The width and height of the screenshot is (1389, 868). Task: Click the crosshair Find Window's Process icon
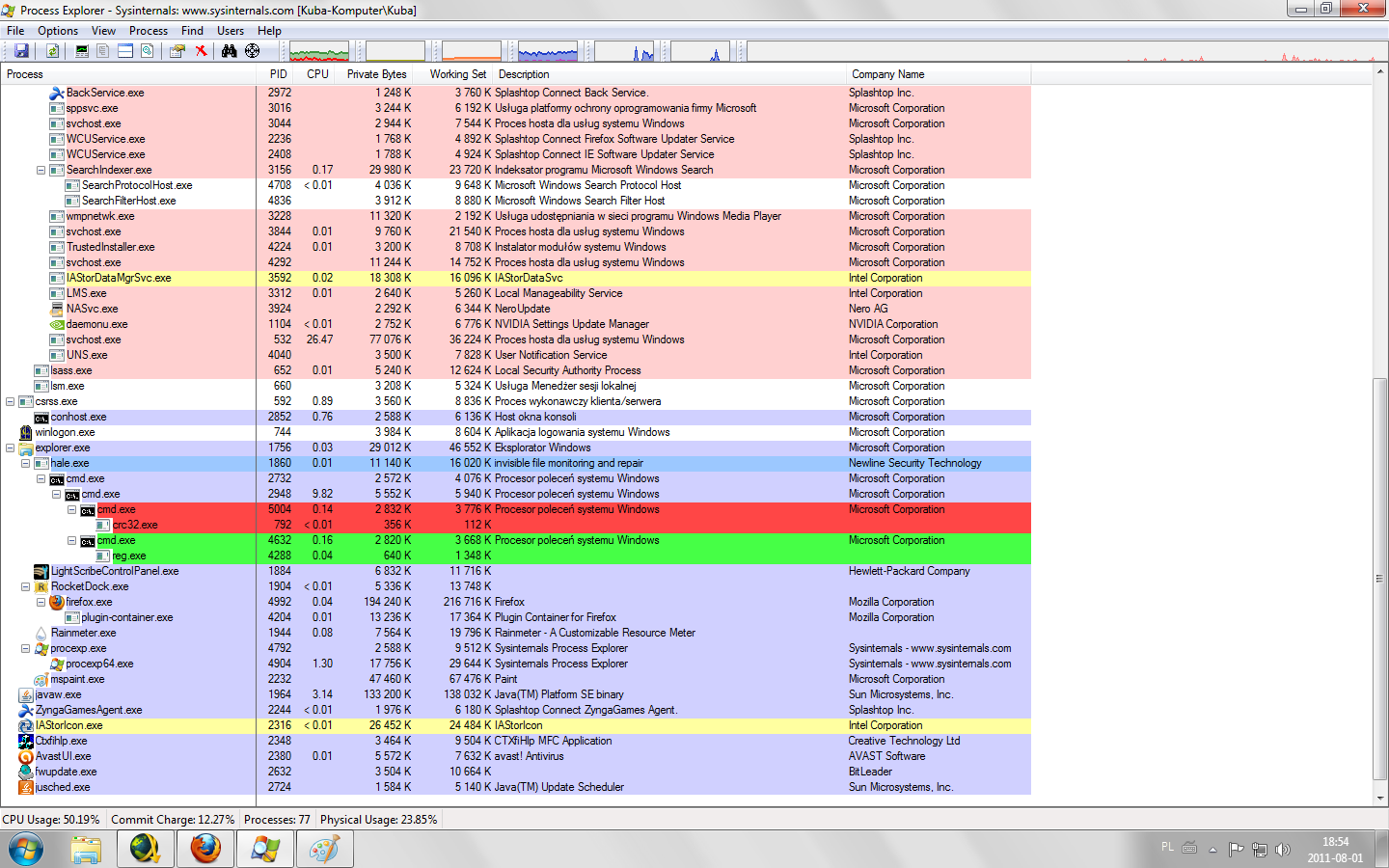click(252, 51)
